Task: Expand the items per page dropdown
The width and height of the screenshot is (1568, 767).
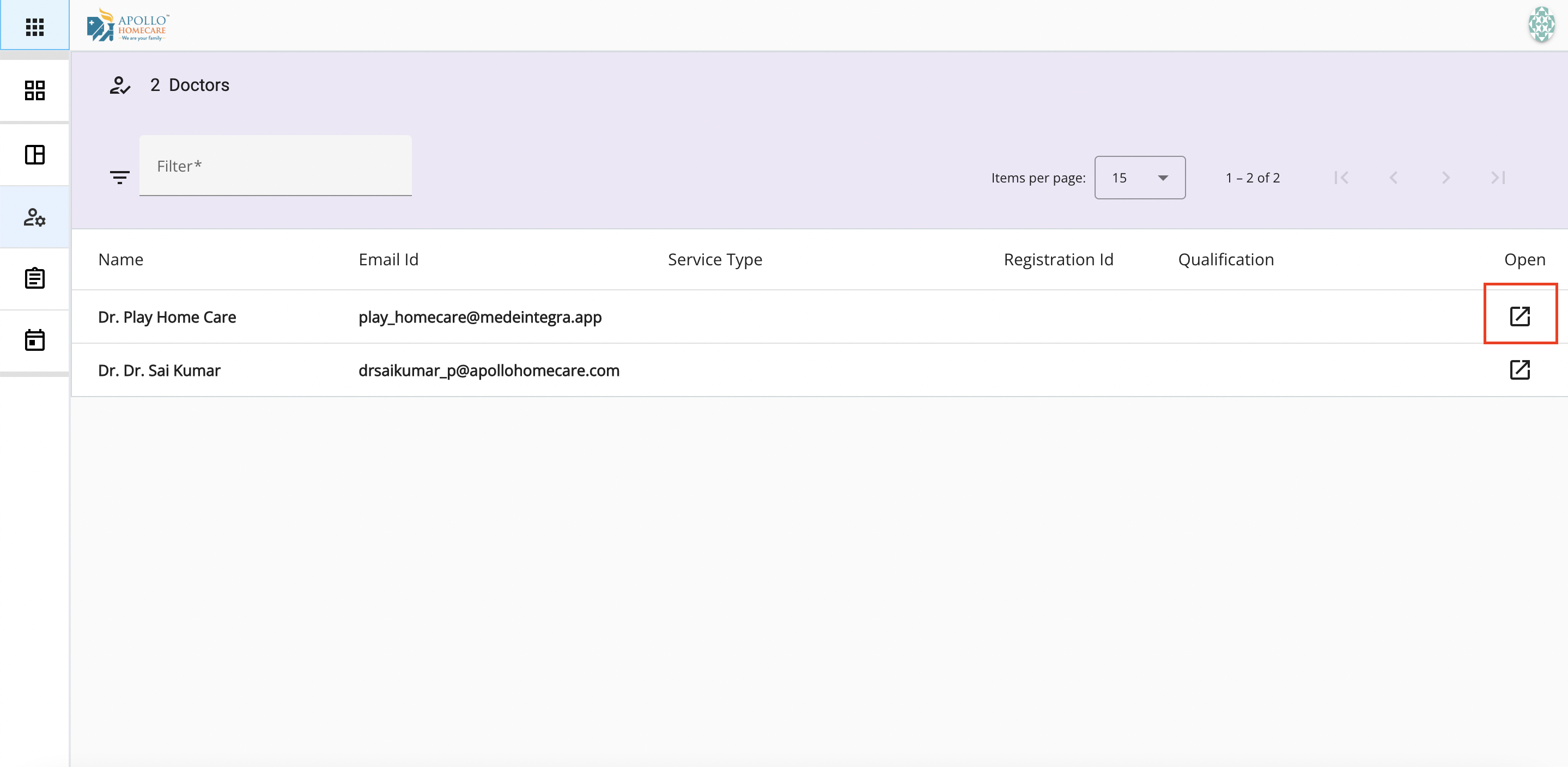Action: tap(1139, 178)
